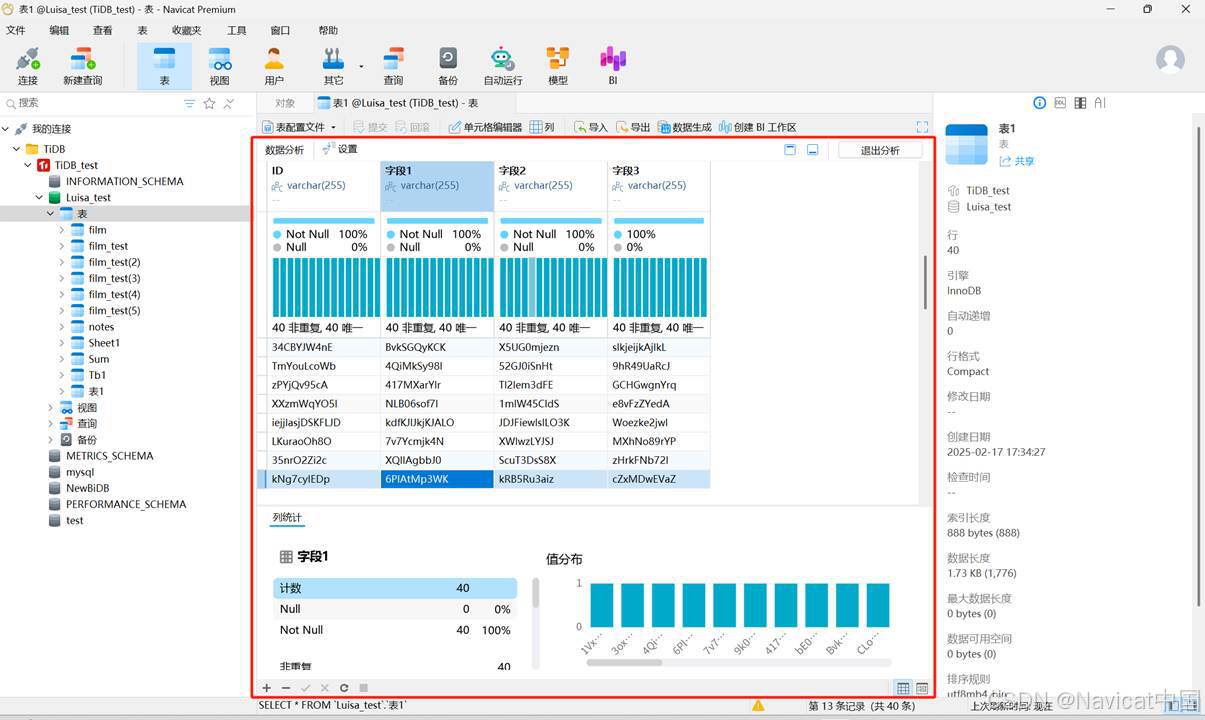The height and width of the screenshot is (720, 1205).
Task: Click the add record plus icon
Action: click(267, 688)
